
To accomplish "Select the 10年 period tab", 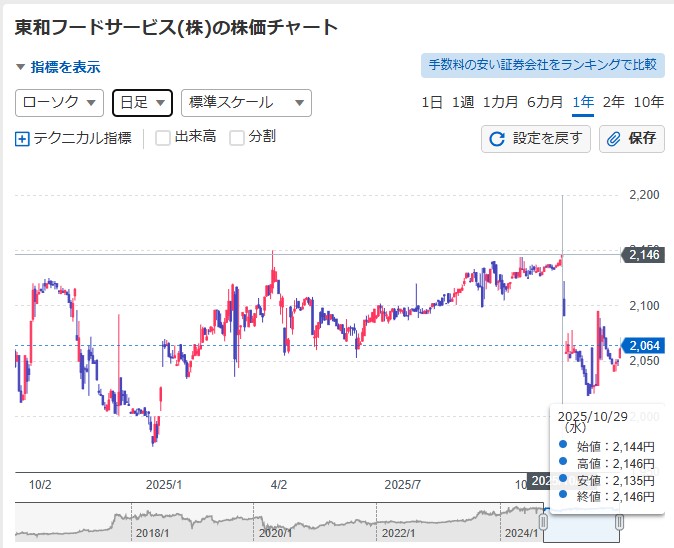I will click(649, 102).
